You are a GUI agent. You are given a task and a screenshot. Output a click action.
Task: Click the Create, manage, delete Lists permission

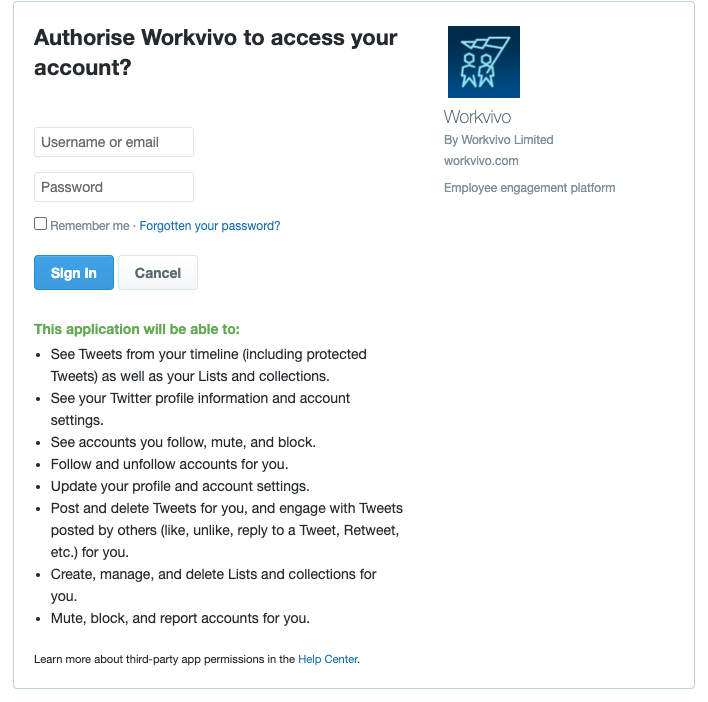click(x=214, y=585)
